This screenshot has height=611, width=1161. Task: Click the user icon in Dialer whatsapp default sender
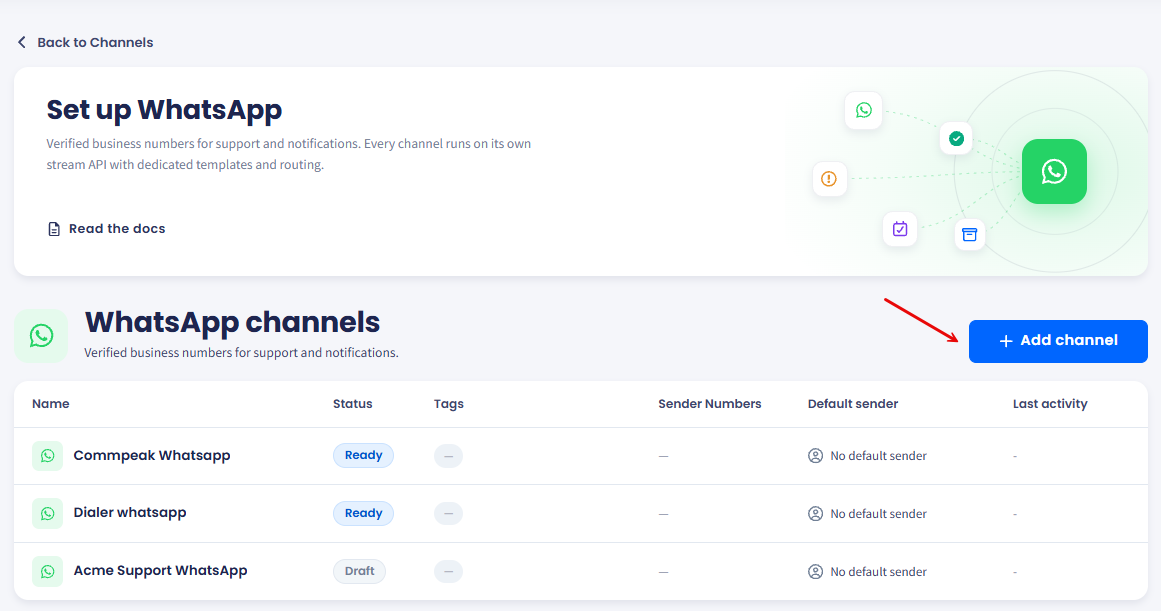(x=815, y=513)
